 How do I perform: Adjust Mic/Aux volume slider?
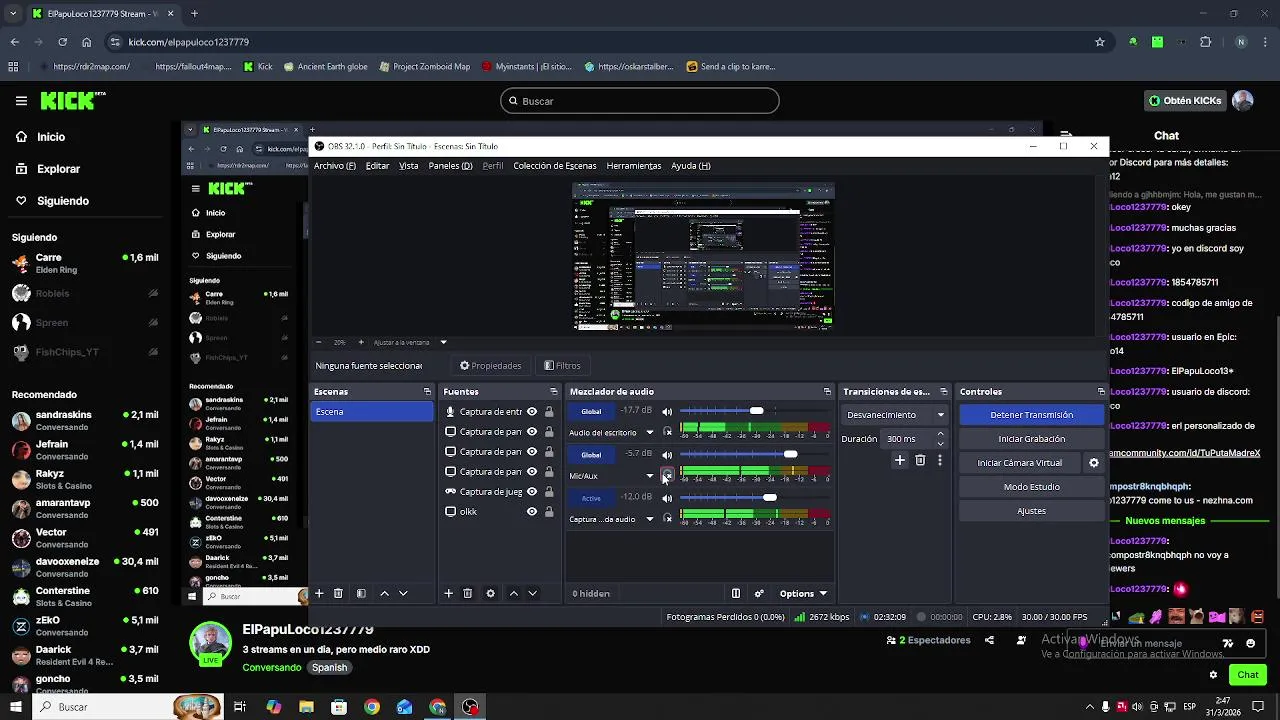(x=755, y=454)
